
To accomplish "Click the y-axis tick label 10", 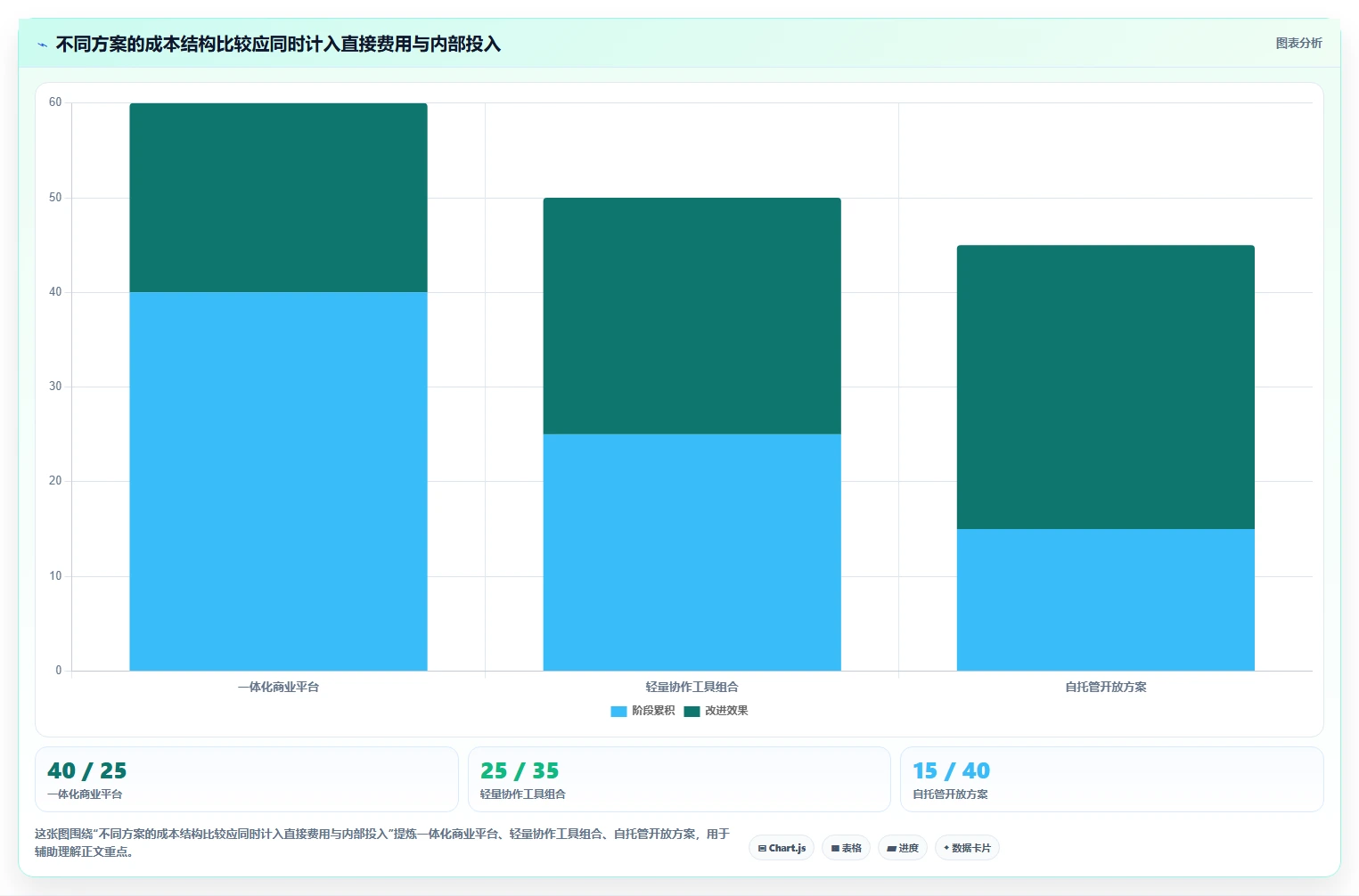I will pyautogui.click(x=55, y=576).
